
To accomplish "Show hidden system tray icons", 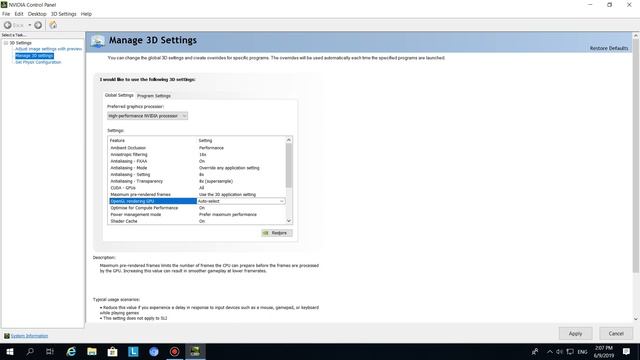I will point(550,351).
